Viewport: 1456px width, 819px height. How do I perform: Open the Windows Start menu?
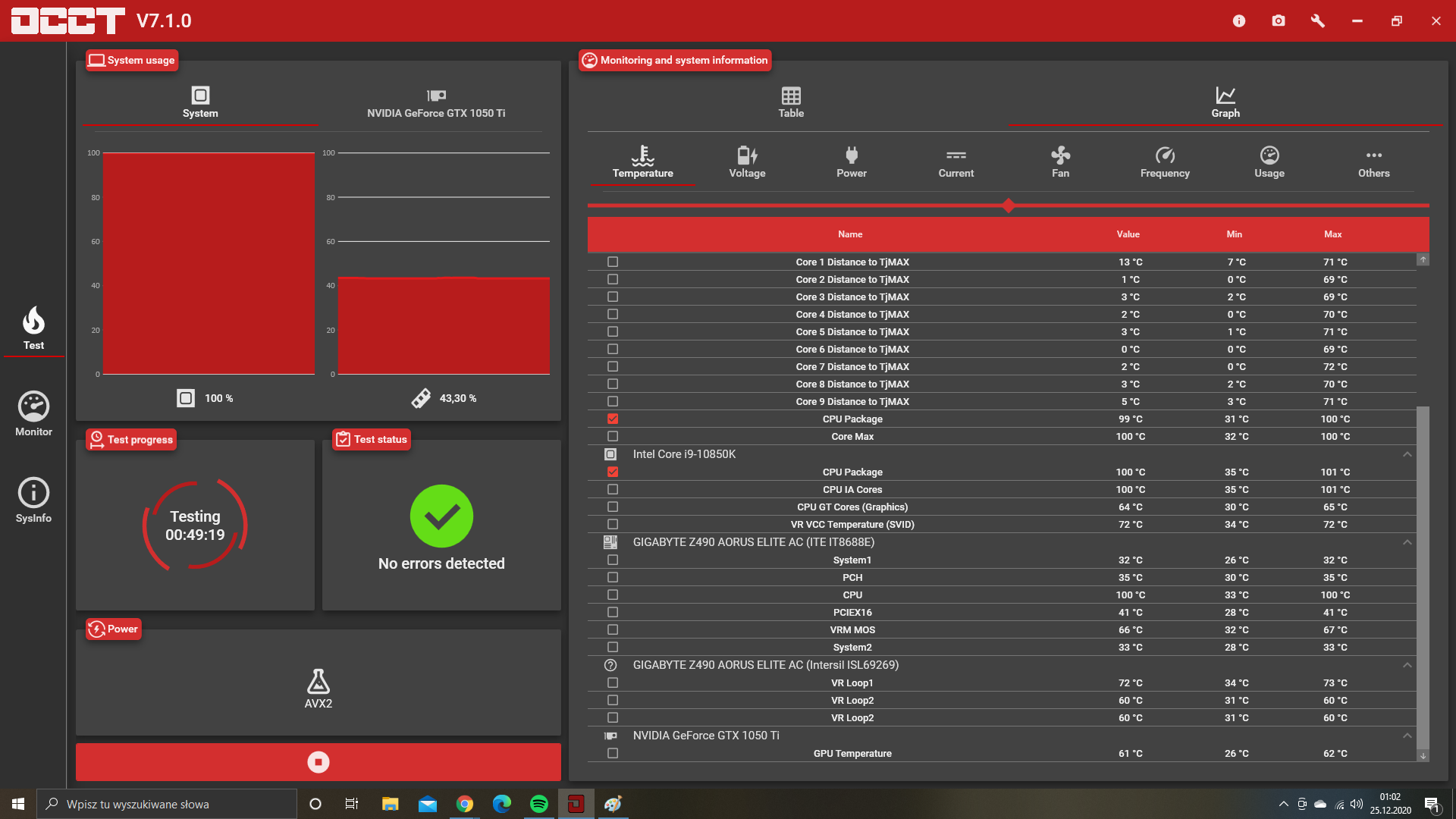(18, 804)
